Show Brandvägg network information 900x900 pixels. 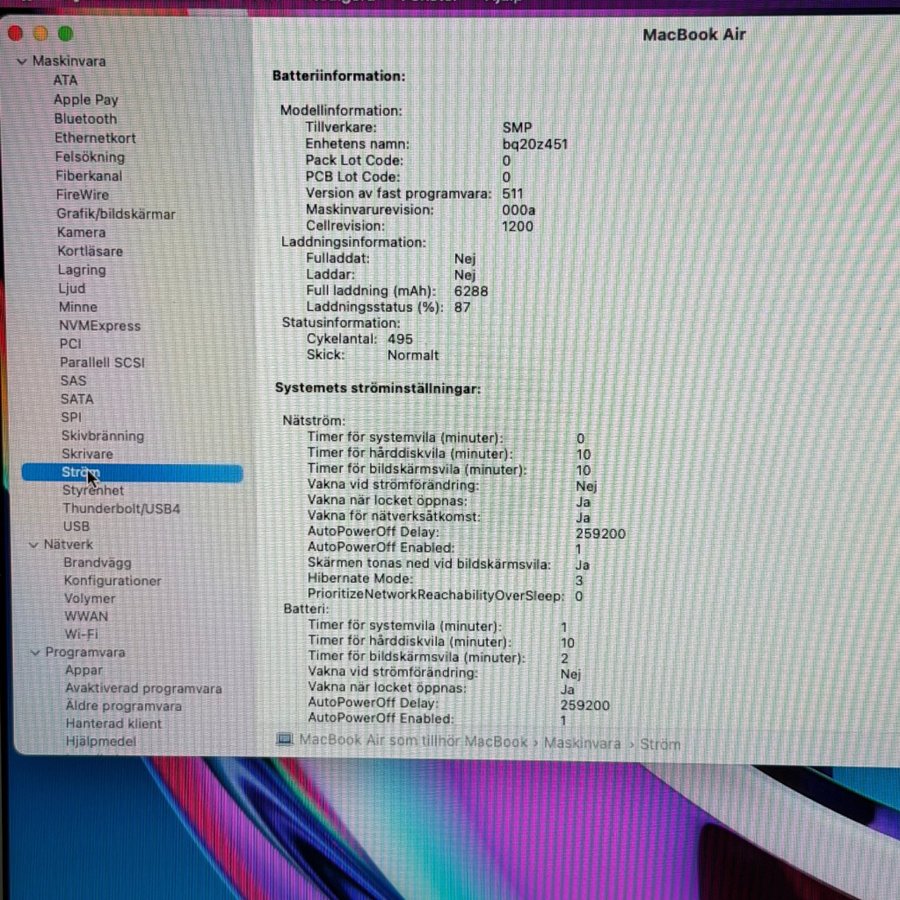pyautogui.click(x=97, y=562)
